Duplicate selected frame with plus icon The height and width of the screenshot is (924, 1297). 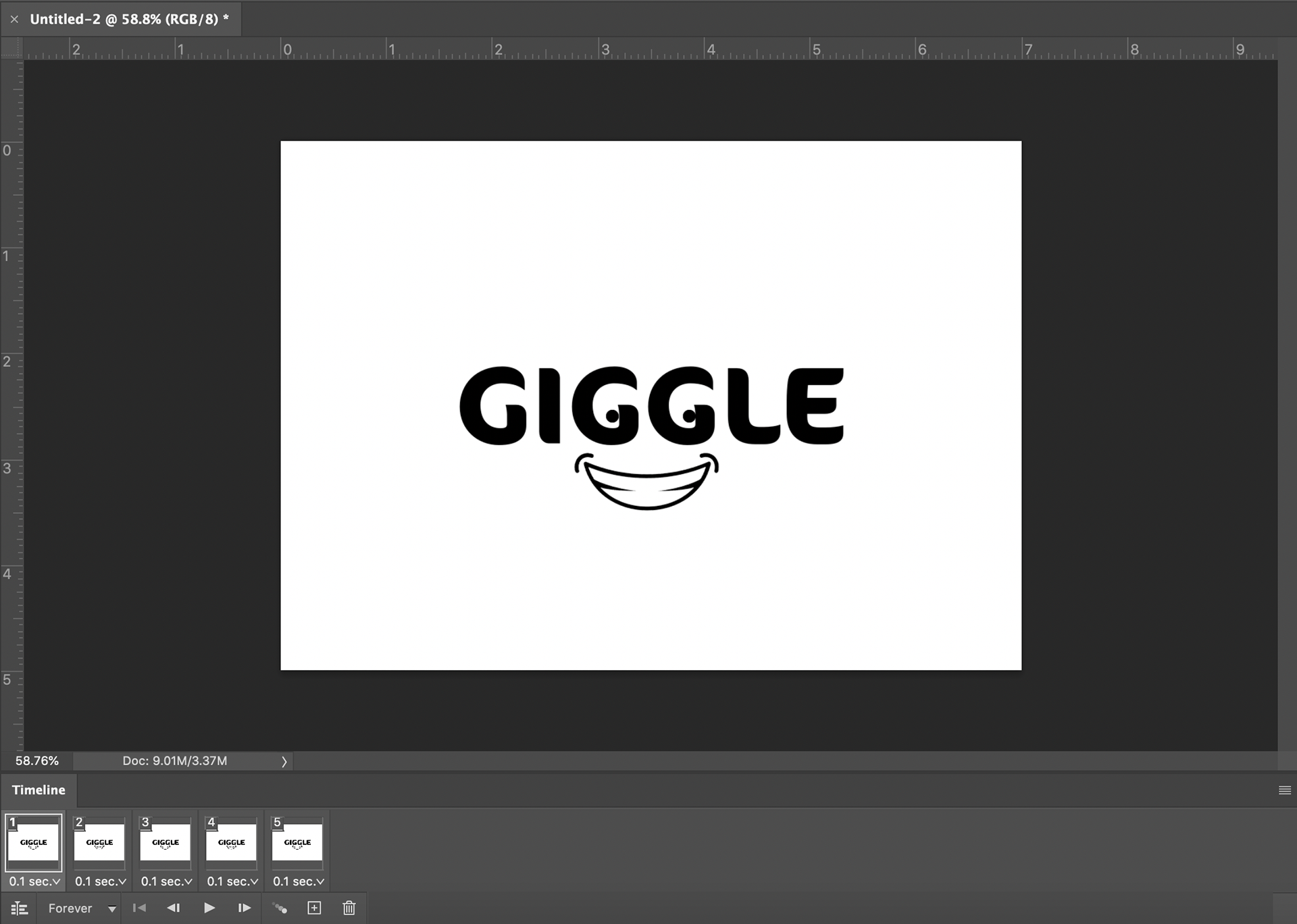(314, 908)
